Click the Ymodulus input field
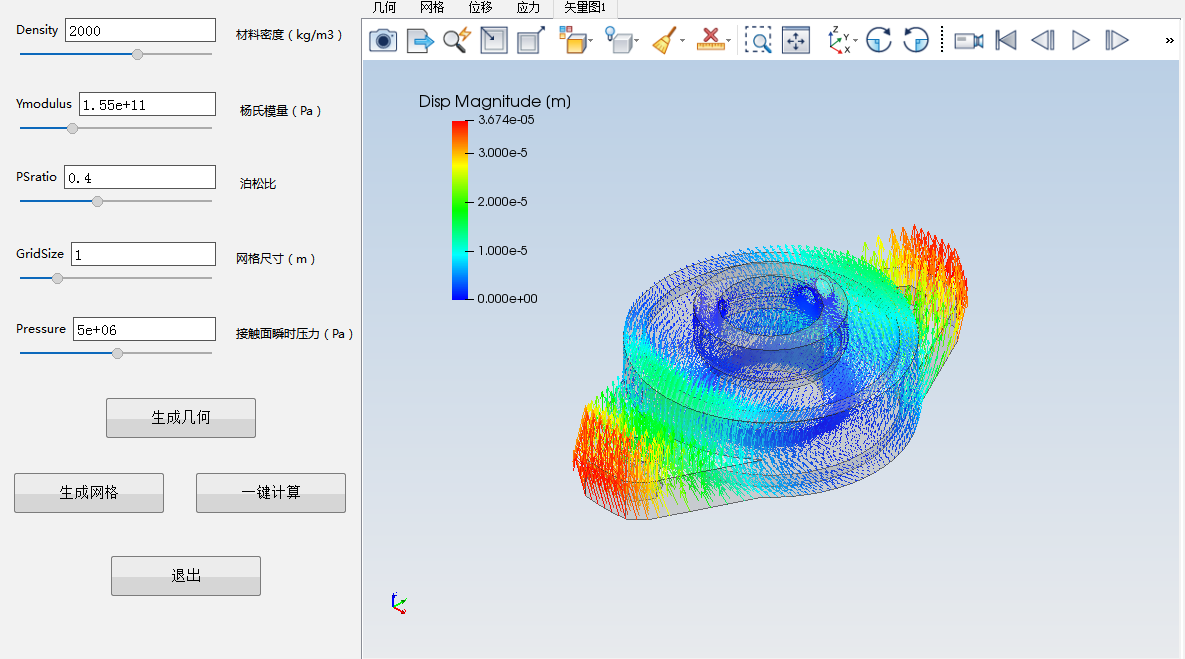Screen dimensions: 1185x659 (x=146, y=104)
